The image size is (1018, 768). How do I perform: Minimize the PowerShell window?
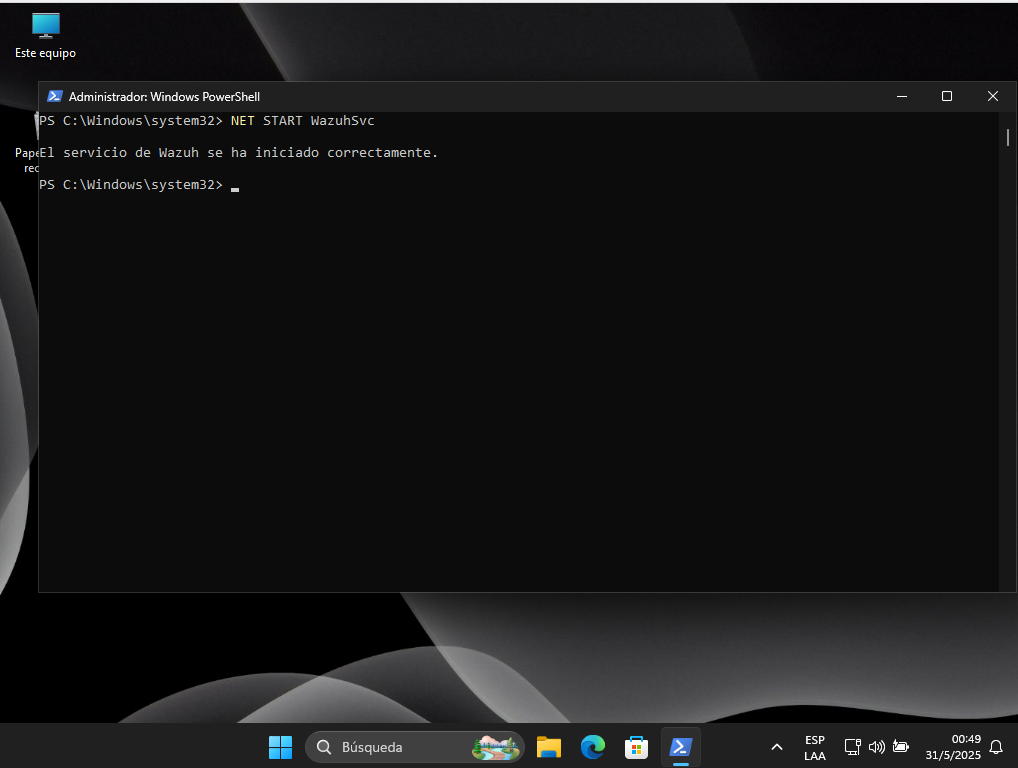point(901,97)
